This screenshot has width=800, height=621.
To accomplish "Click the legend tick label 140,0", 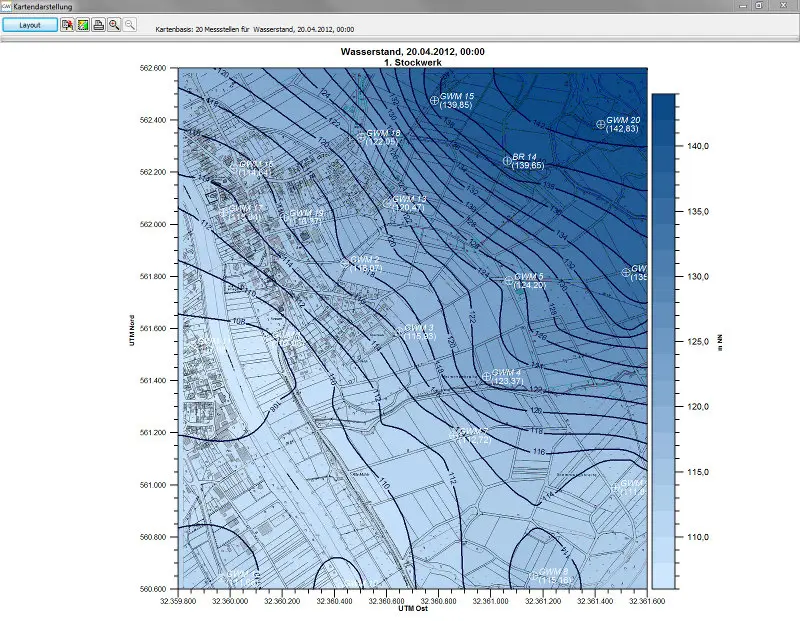I will (697, 146).
